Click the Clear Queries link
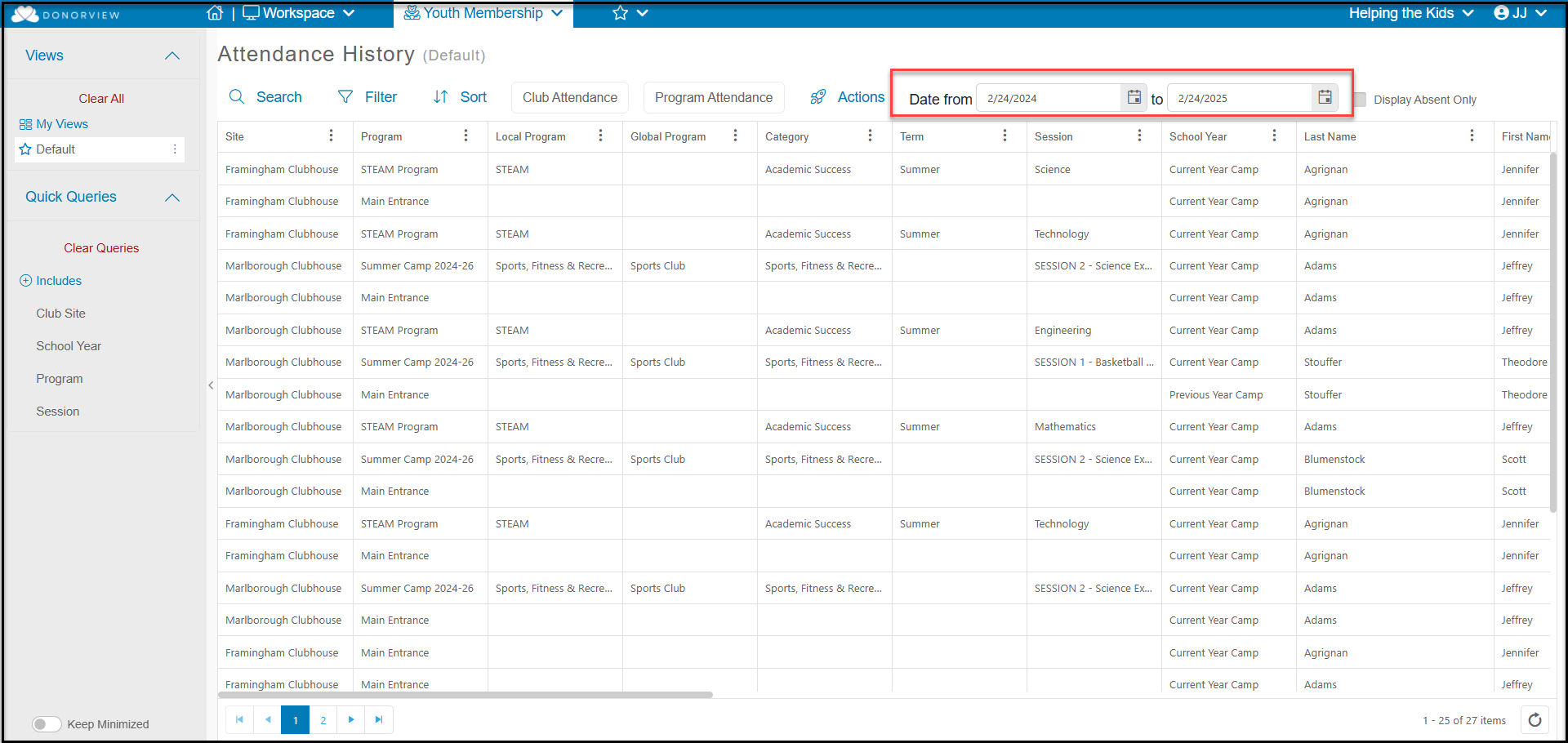1568x743 pixels. coord(101,248)
